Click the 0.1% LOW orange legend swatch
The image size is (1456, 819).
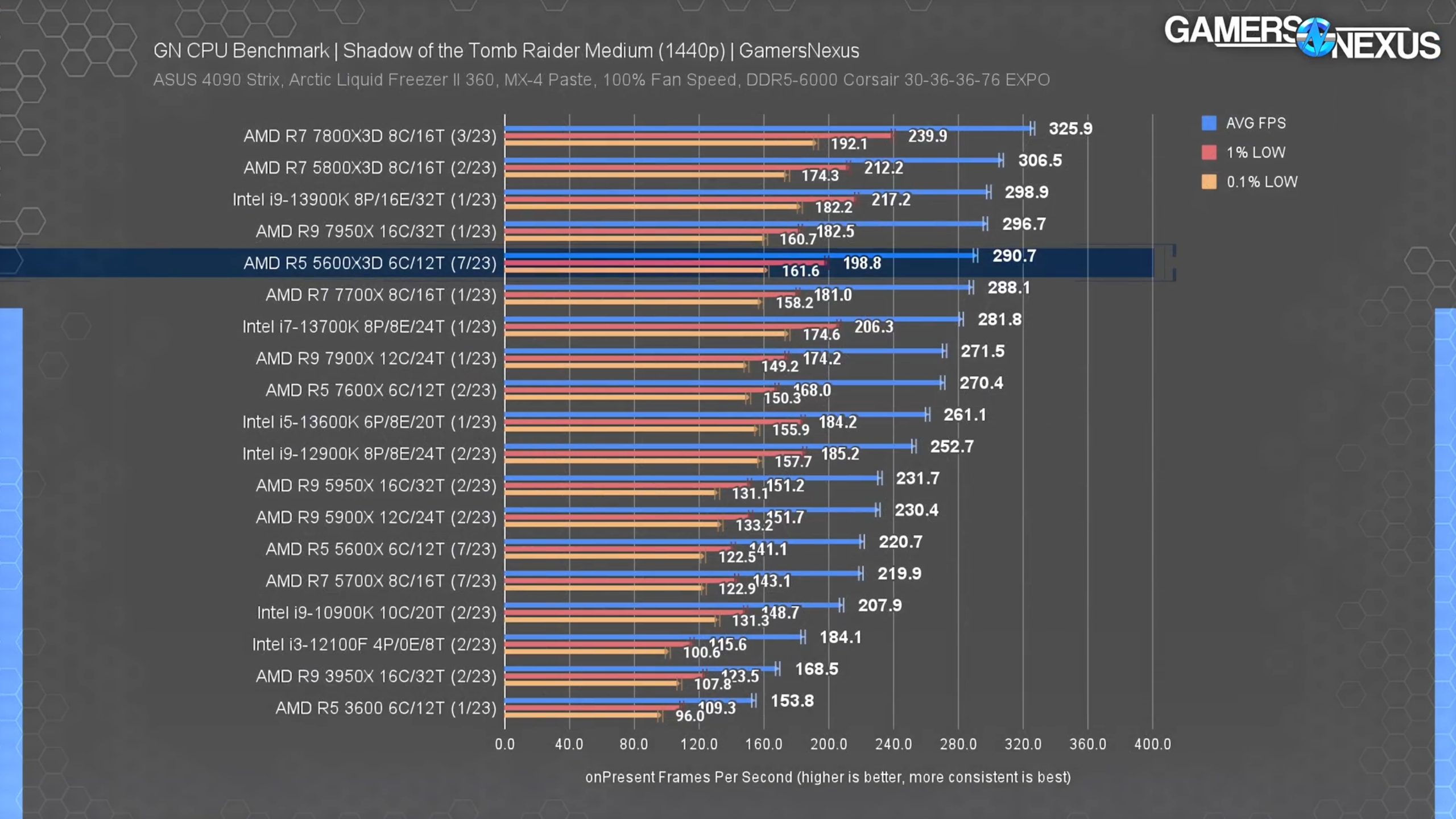pyautogui.click(x=1209, y=182)
